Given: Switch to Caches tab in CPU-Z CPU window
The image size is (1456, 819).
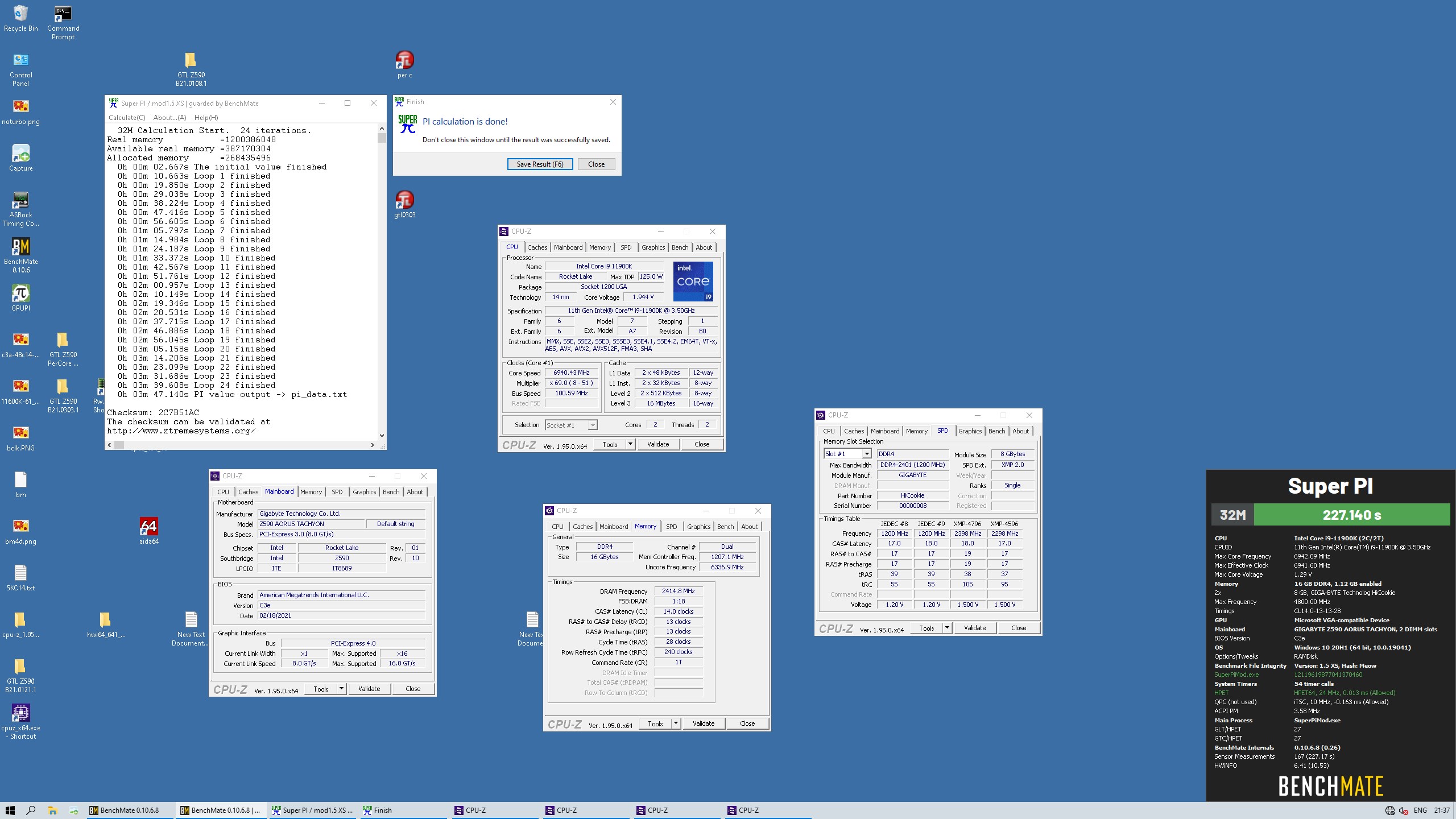Looking at the screenshot, I should pos(537,247).
